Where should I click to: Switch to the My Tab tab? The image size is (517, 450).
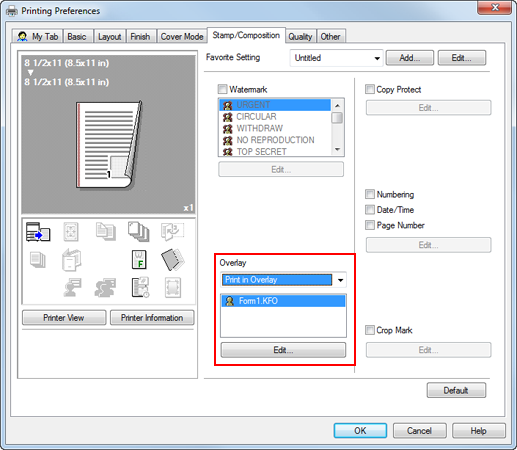pyautogui.click(x=38, y=36)
